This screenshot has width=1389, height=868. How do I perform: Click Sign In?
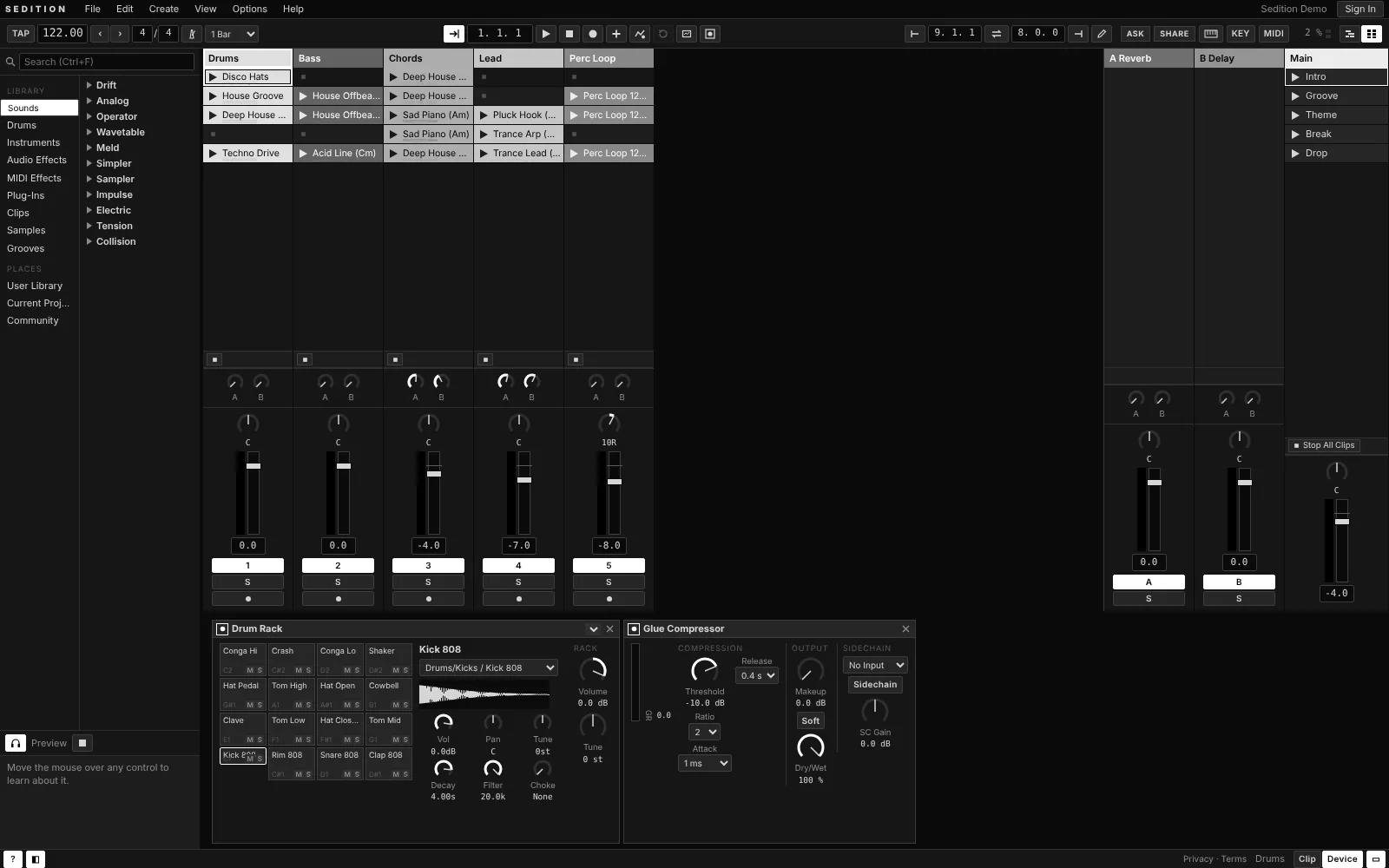(1359, 9)
